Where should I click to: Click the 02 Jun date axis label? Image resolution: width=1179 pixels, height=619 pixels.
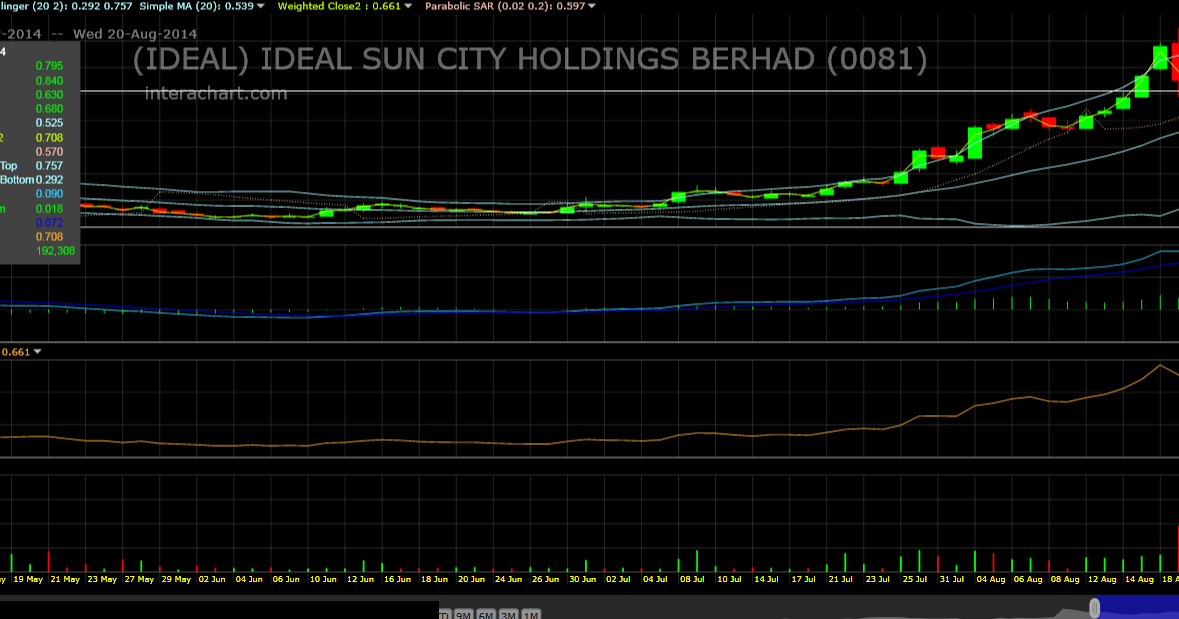(212, 579)
